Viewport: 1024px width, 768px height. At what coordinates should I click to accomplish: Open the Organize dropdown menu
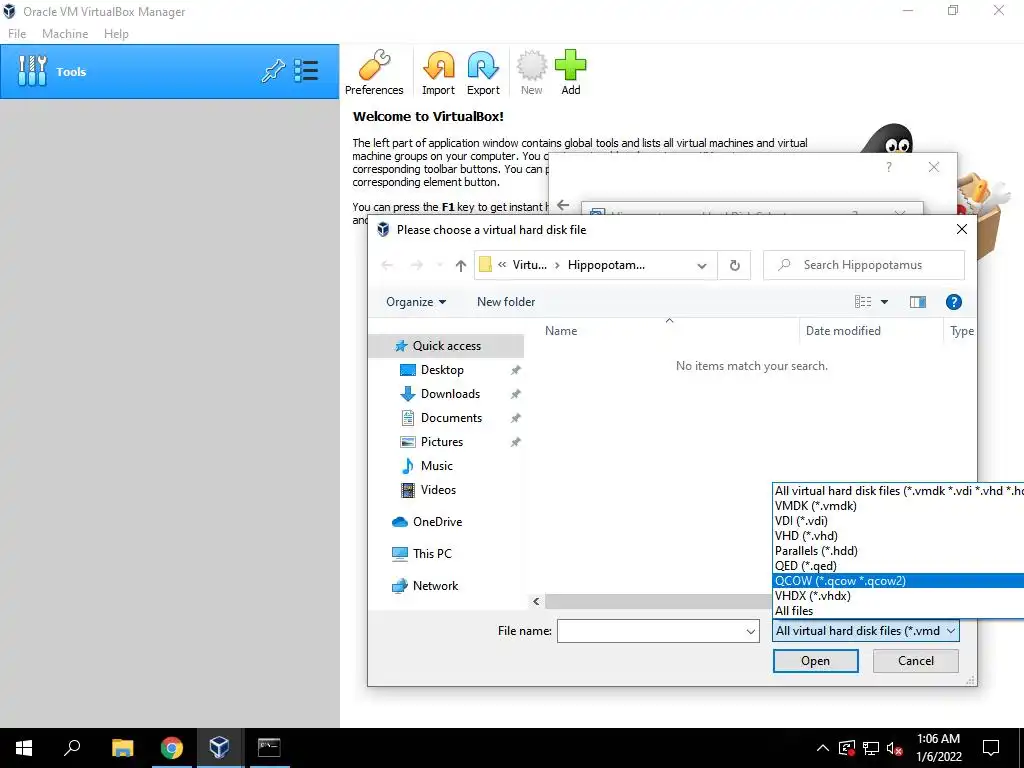click(416, 302)
